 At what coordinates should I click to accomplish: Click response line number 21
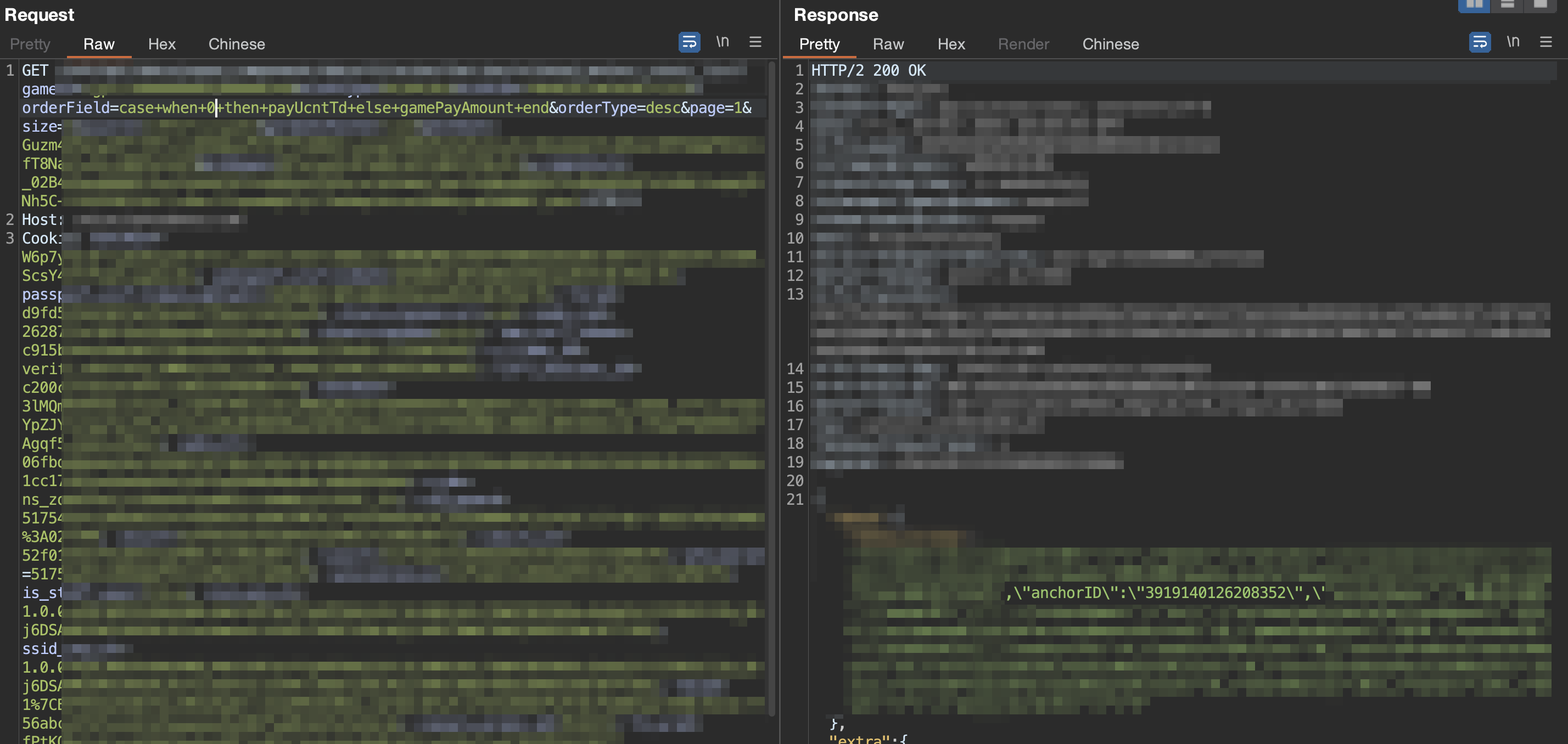coord(795,499)
